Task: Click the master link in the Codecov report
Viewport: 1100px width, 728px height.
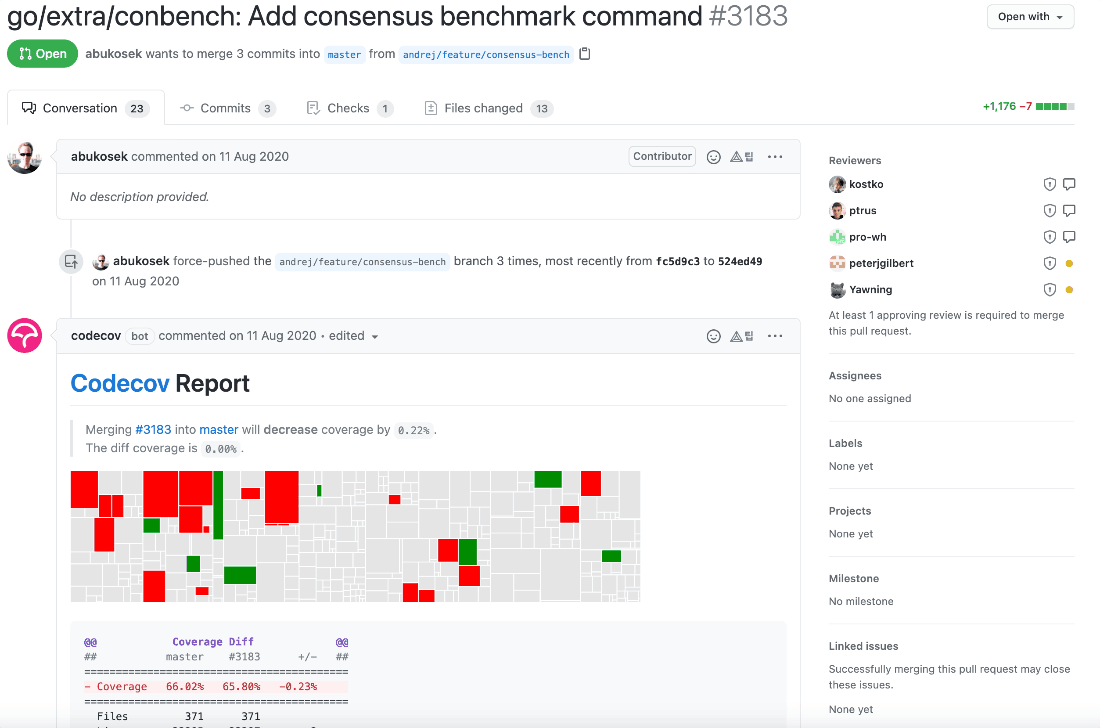Action: coord(219,429)
